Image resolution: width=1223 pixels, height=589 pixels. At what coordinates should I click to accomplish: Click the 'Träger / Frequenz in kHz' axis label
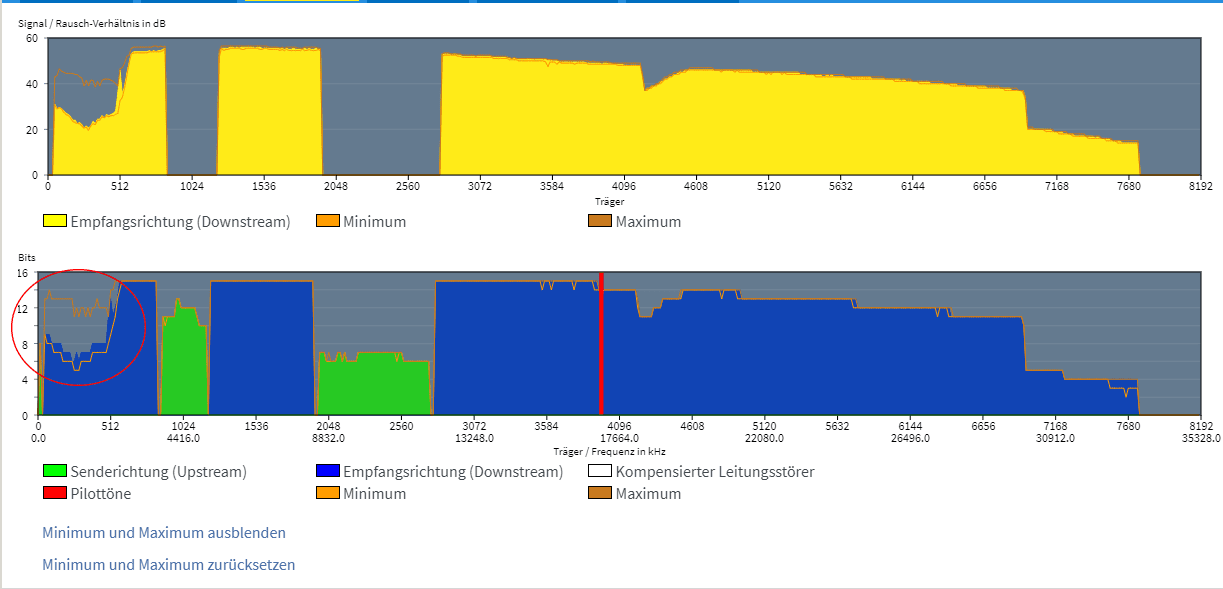pos(608,451)
